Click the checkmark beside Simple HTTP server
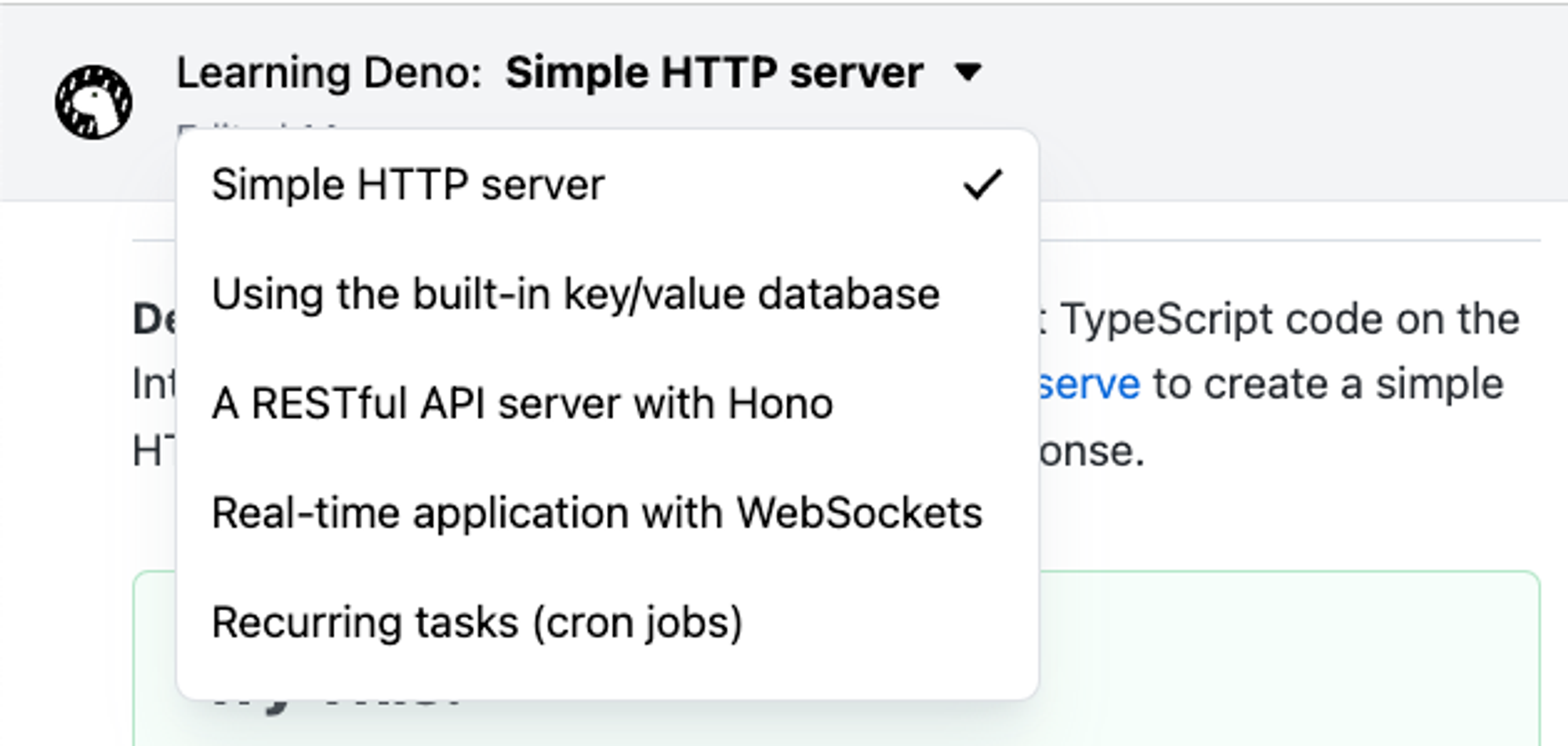Viewport: 1568px width, 746px height. click(x=982, y=185)
